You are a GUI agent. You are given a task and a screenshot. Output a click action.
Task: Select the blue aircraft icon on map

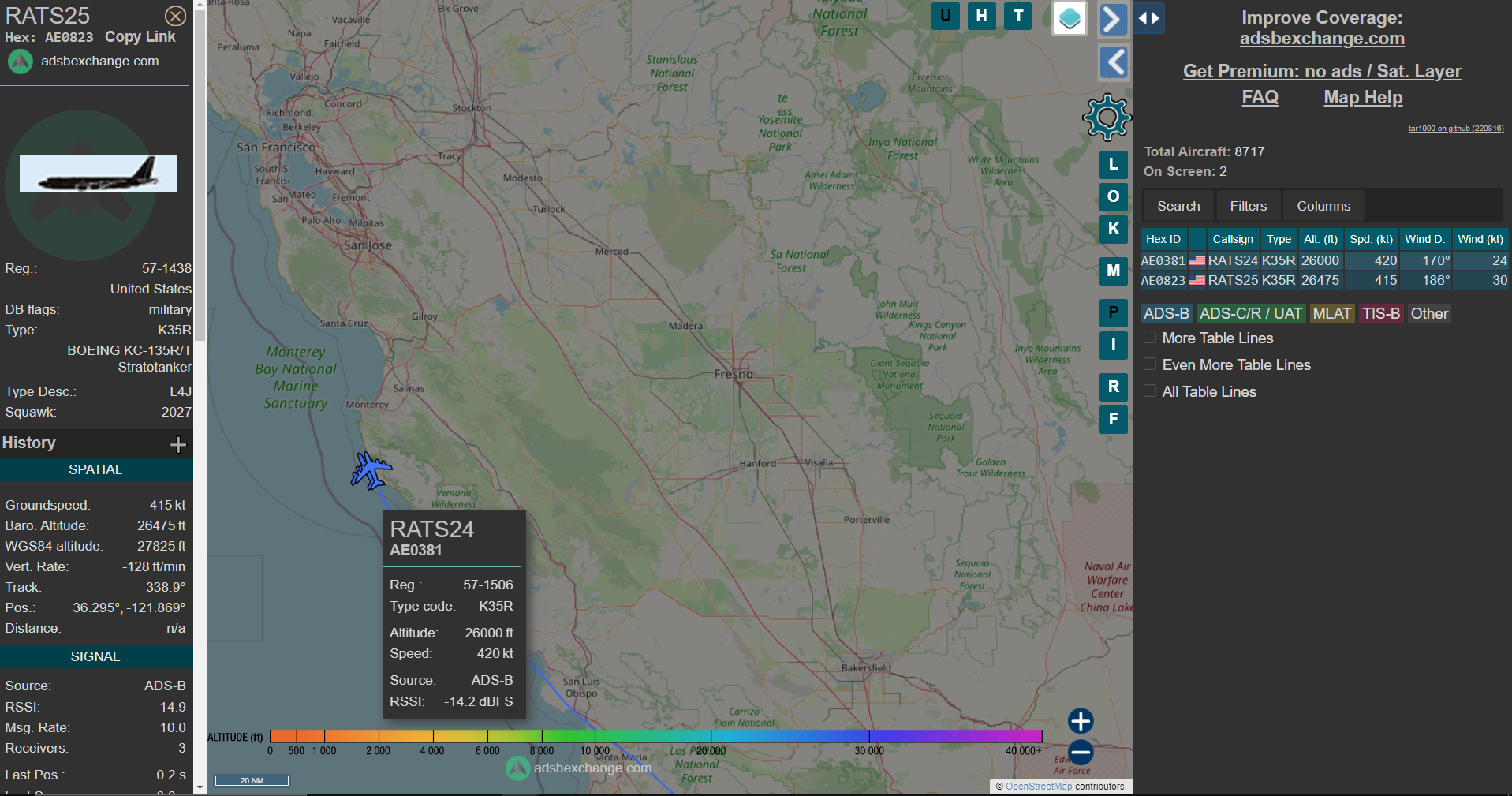[x=371, y=471]
